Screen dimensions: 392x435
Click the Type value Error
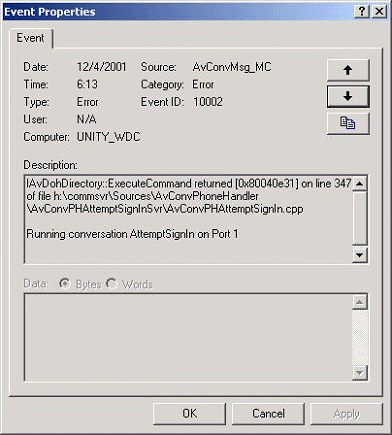(88, 102)
